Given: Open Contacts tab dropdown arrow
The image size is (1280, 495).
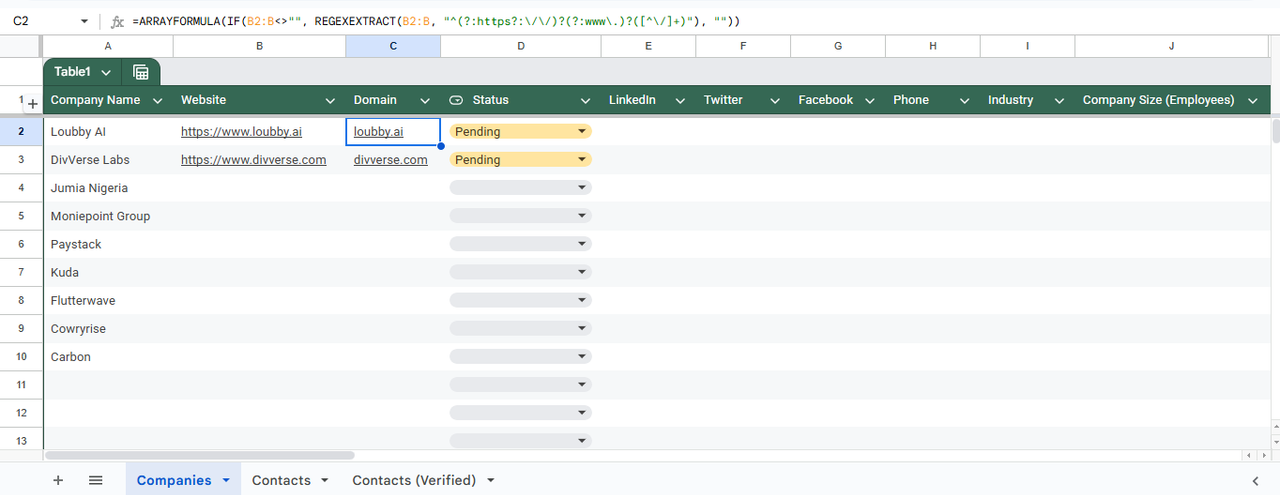Looking at the screenshot, I should point(324,481).
